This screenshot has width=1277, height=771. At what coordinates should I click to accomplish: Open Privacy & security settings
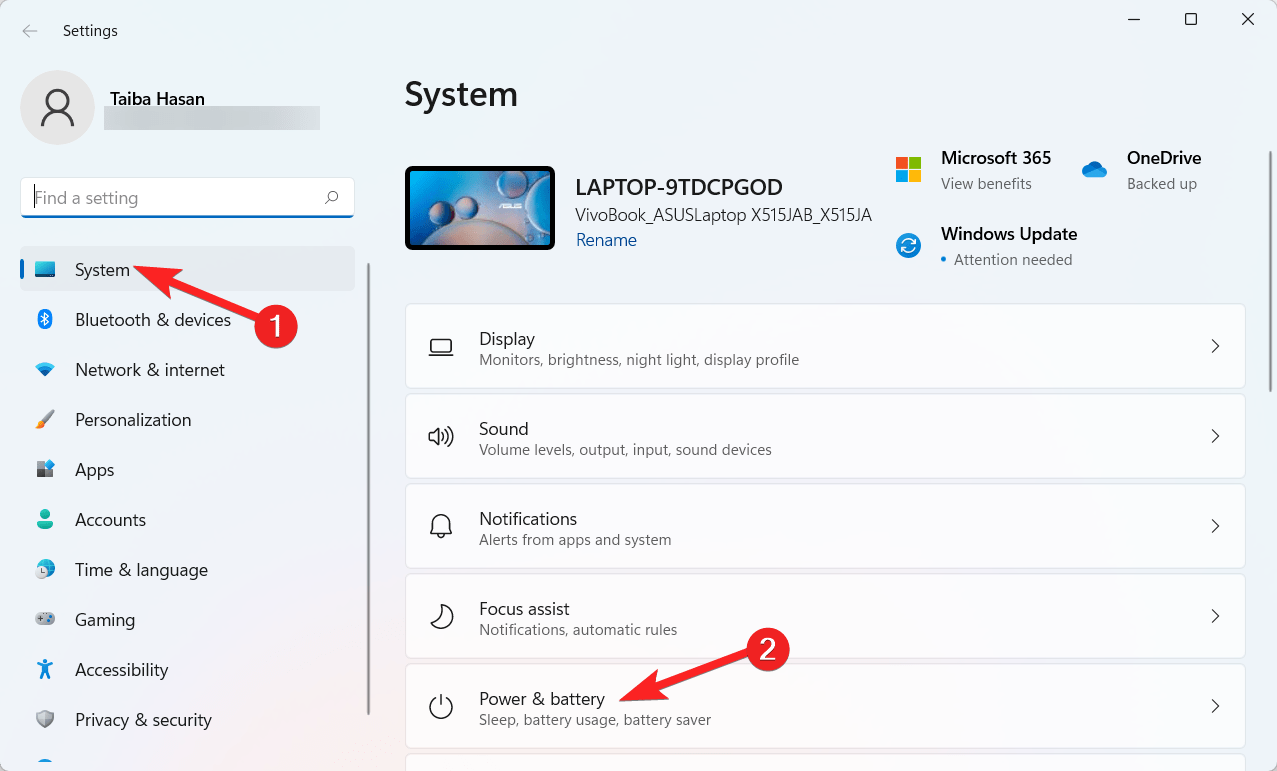188,719
